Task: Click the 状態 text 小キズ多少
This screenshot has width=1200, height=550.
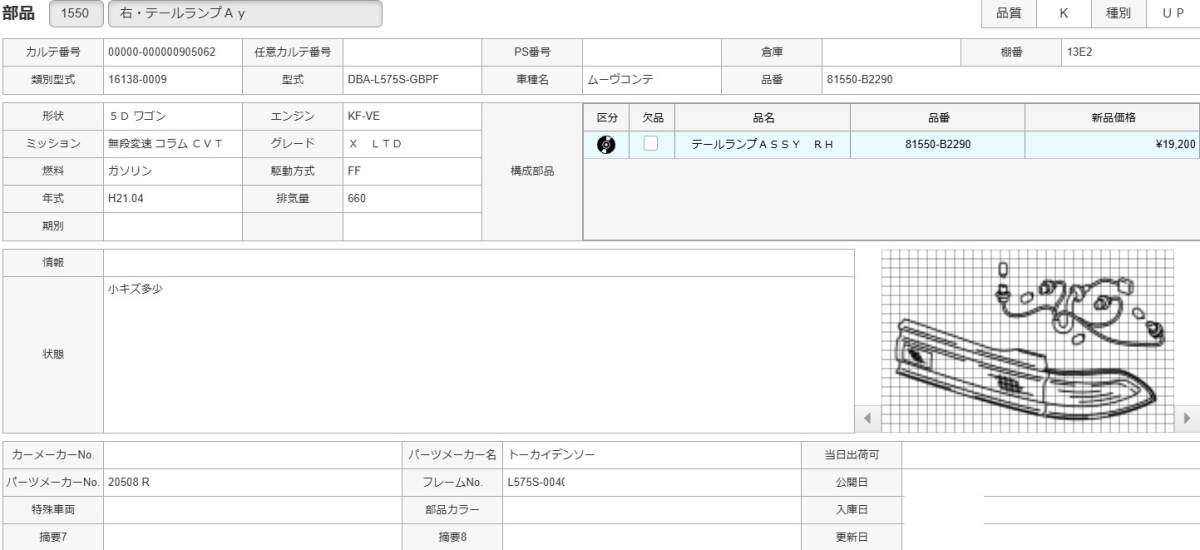Action: click(x=135, y=289)
